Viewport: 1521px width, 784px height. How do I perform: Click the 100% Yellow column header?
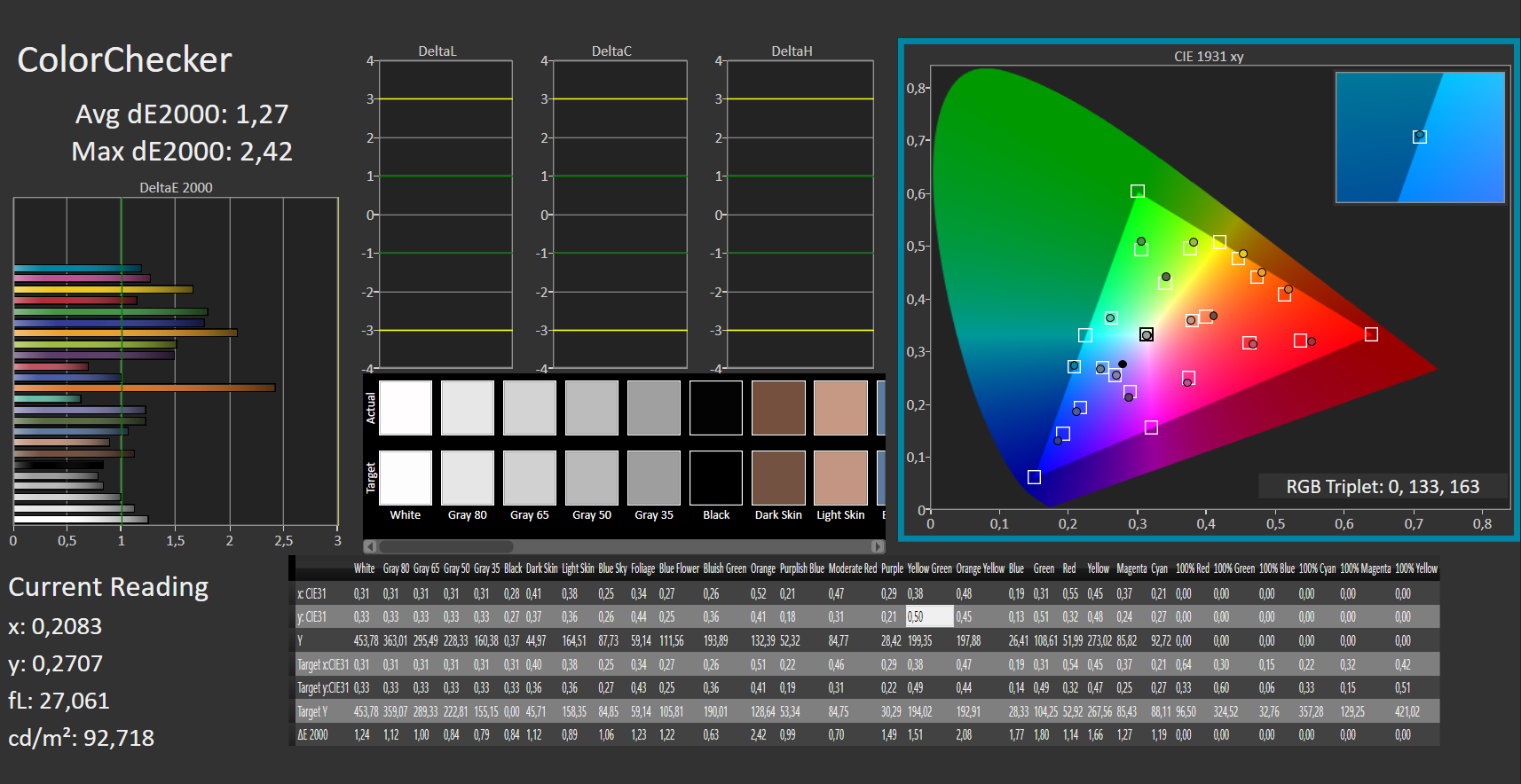[x=1415, y=568]
